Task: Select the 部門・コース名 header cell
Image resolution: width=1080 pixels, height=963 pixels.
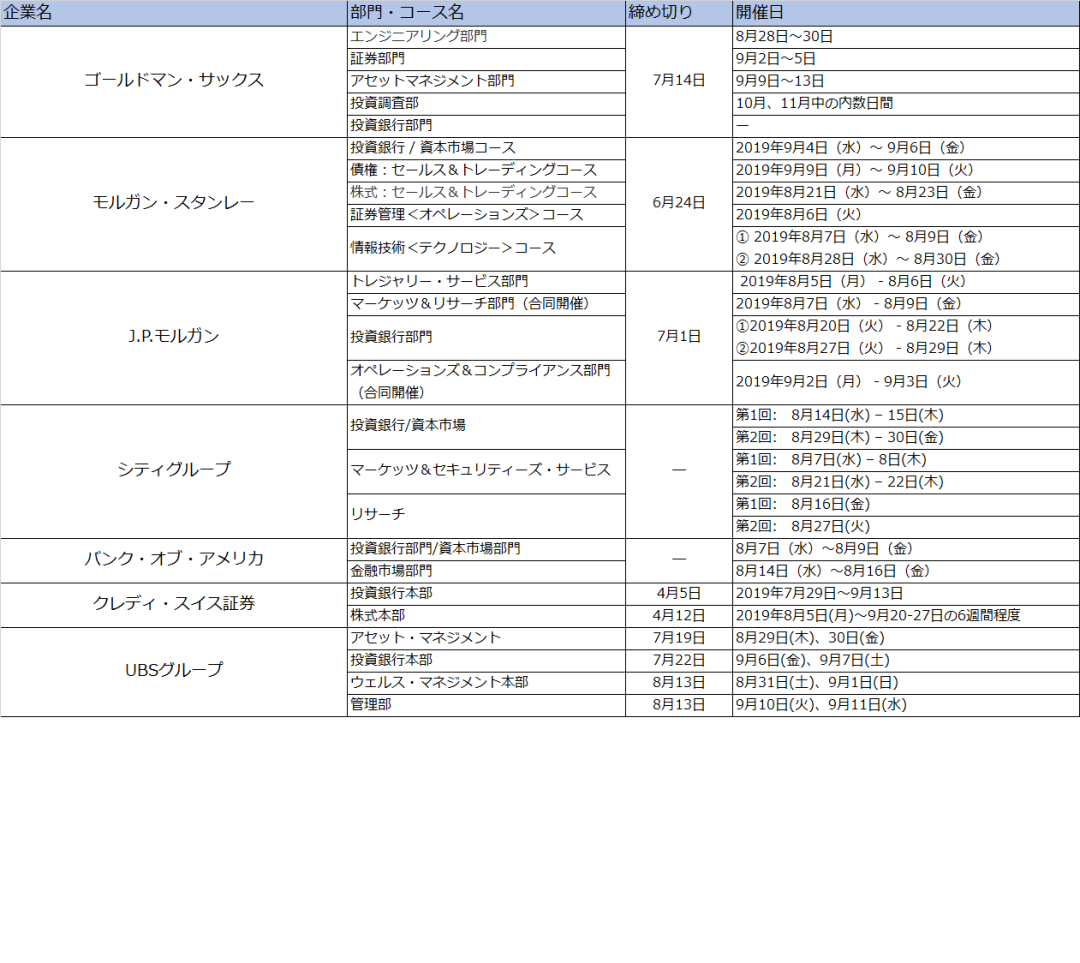Action: [486, 12]
